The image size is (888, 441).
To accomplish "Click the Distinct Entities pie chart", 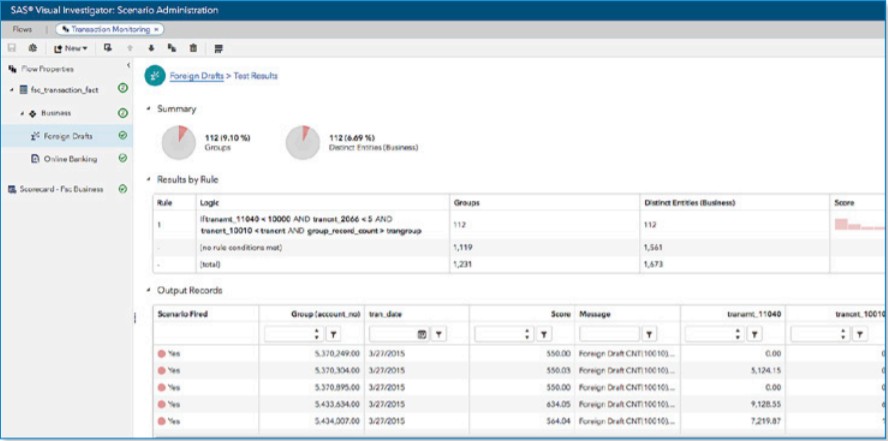I will tap(303, 143).
